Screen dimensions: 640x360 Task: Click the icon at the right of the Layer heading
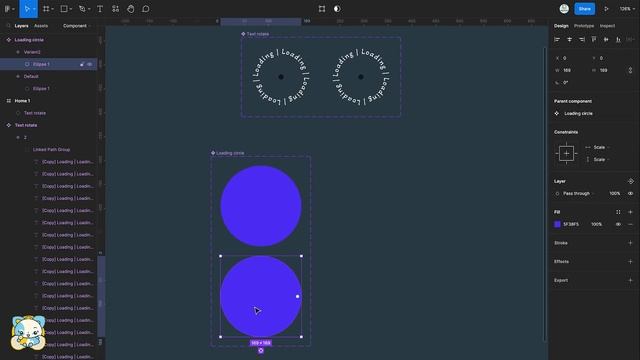tap(631, 181)
